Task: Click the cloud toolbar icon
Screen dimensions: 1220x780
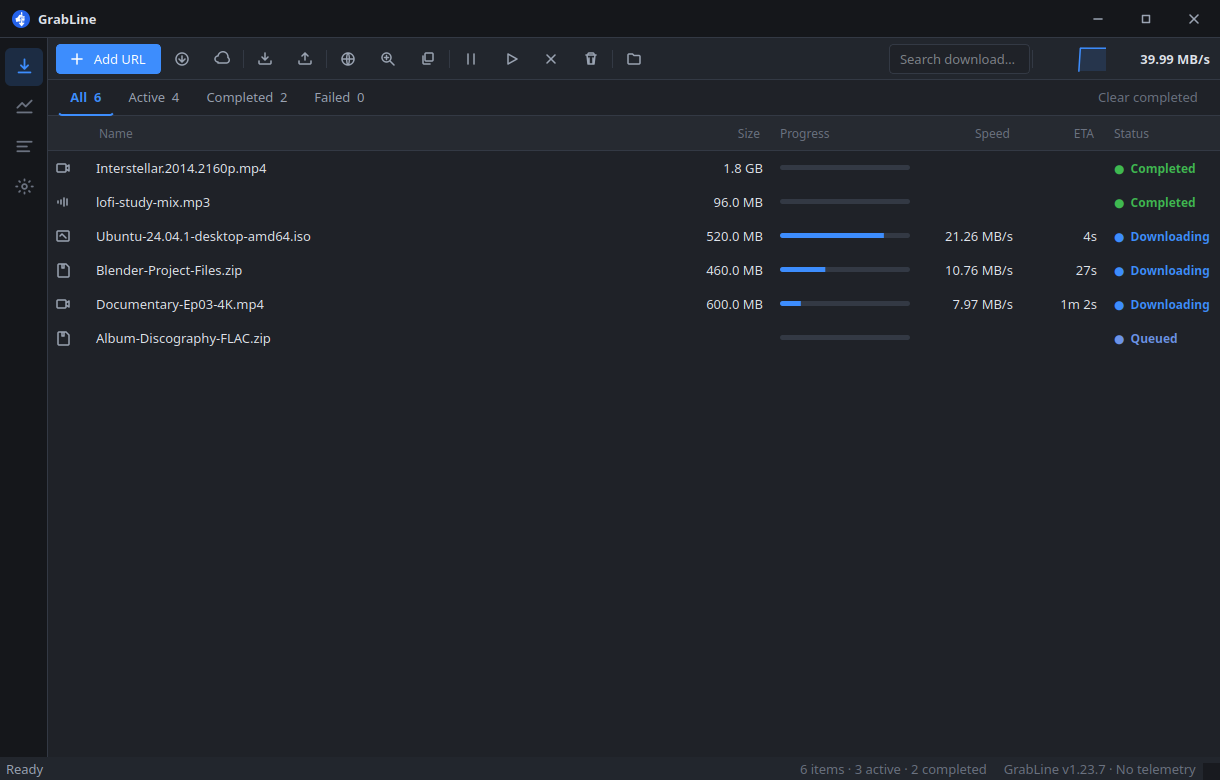Action: [222, 59]
